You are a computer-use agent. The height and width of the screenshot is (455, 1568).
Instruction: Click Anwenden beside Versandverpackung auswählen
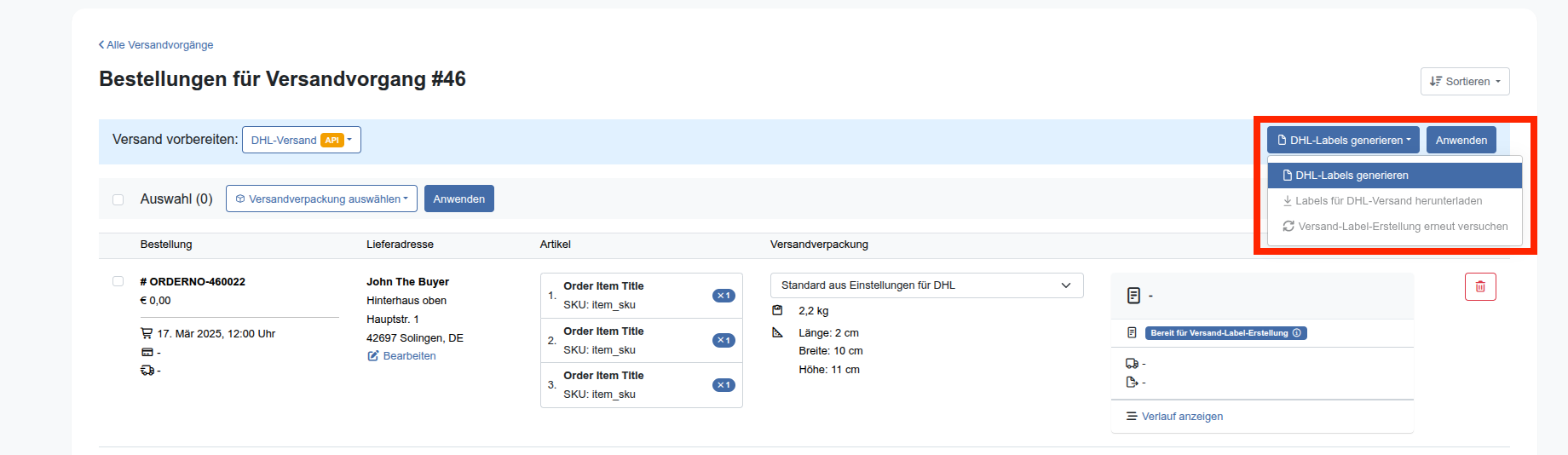[458, 199]
